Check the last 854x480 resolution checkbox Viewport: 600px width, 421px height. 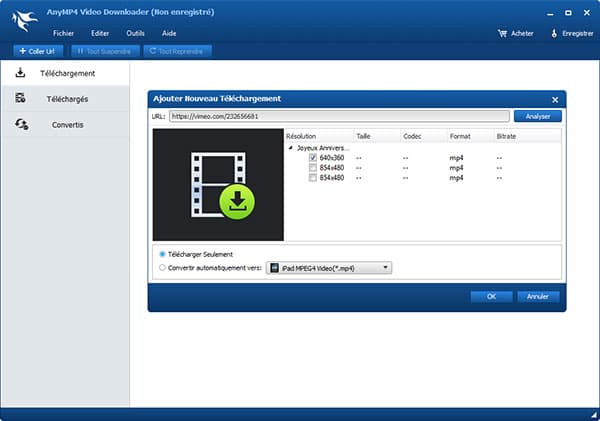(x=313, y=178)
